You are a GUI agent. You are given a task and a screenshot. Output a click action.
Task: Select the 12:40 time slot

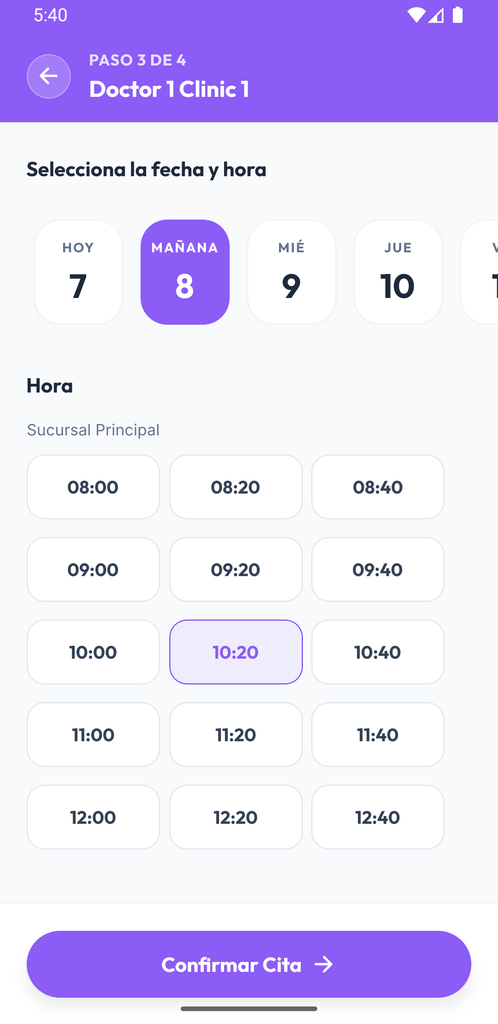pyautogui.click(x=378, y=818)
